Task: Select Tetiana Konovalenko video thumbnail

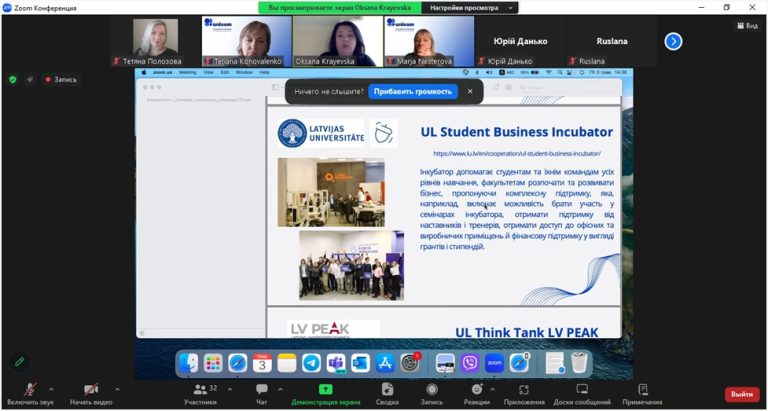Action: (247, 41)
